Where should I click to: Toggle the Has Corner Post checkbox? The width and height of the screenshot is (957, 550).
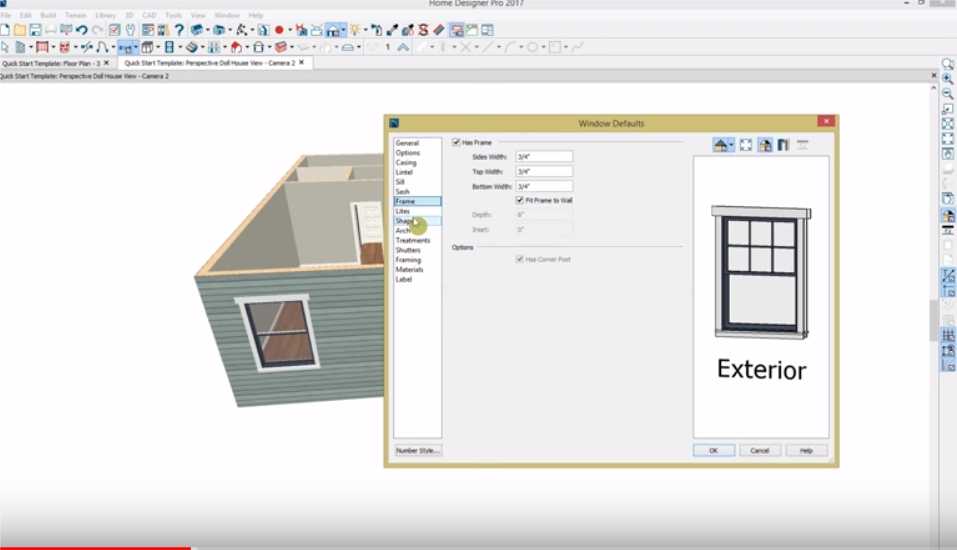[520, 259]
